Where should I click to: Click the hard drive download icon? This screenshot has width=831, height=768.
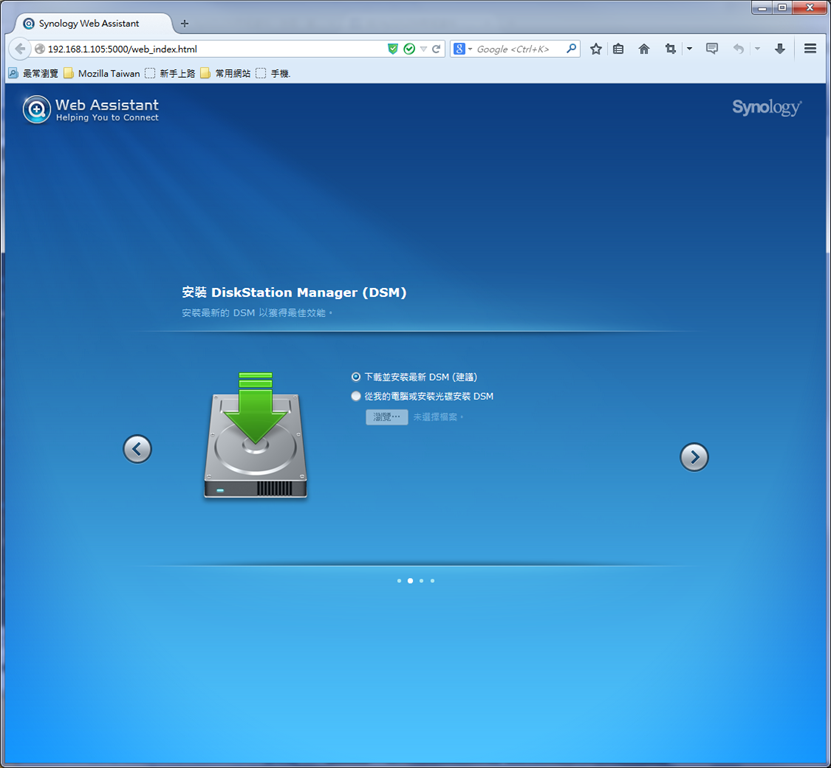coord(255,436)
